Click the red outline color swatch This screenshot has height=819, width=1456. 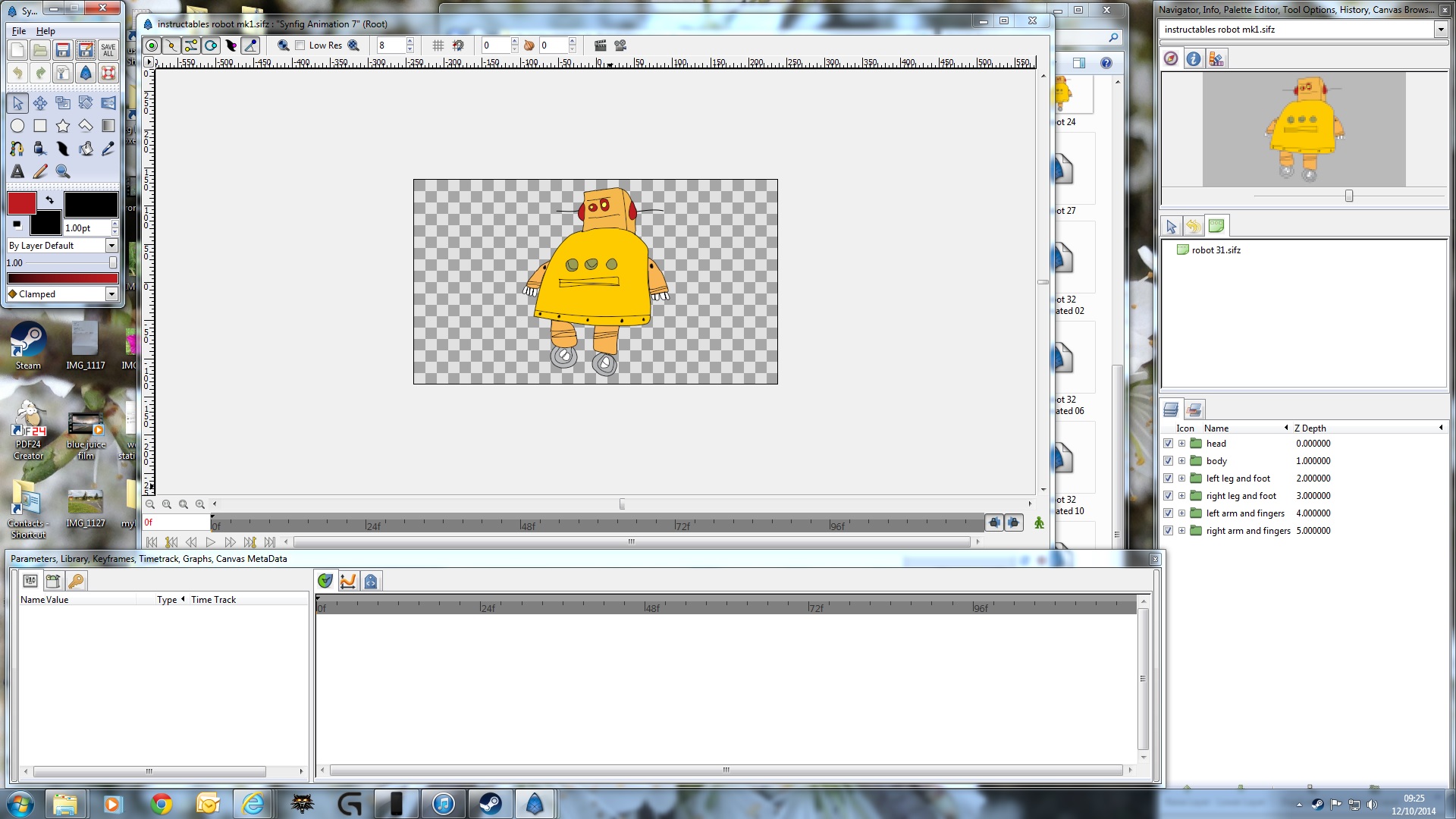coord(22,202)
